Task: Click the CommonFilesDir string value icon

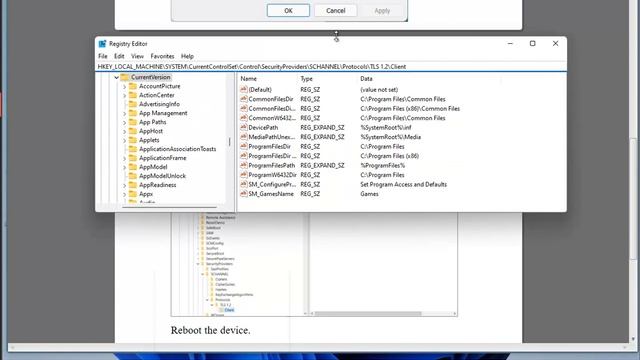Action: pyautogui.click(x=244, y=99)
